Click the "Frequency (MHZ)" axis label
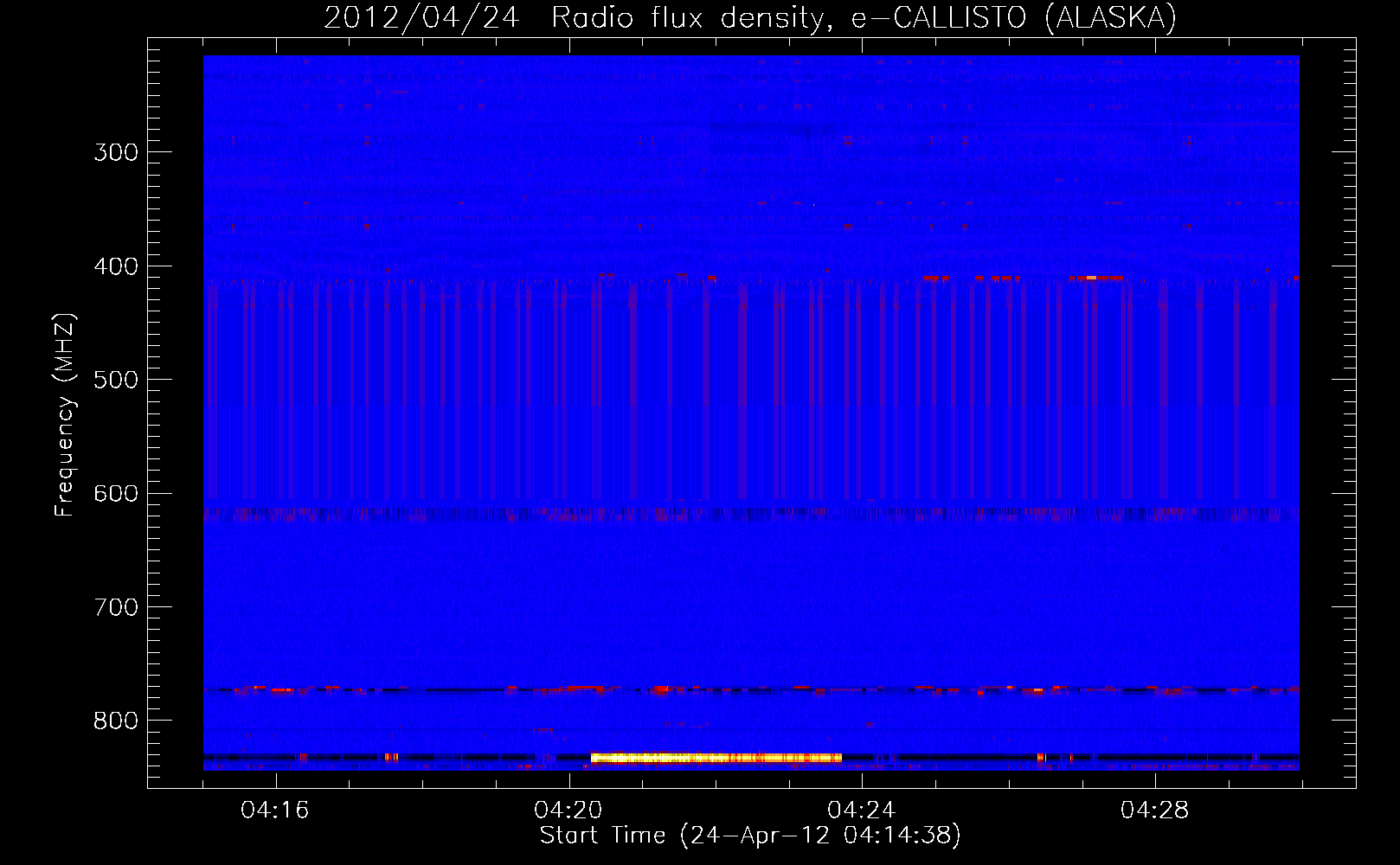Viewport: 1400px width, 865px height. point(65,415)
